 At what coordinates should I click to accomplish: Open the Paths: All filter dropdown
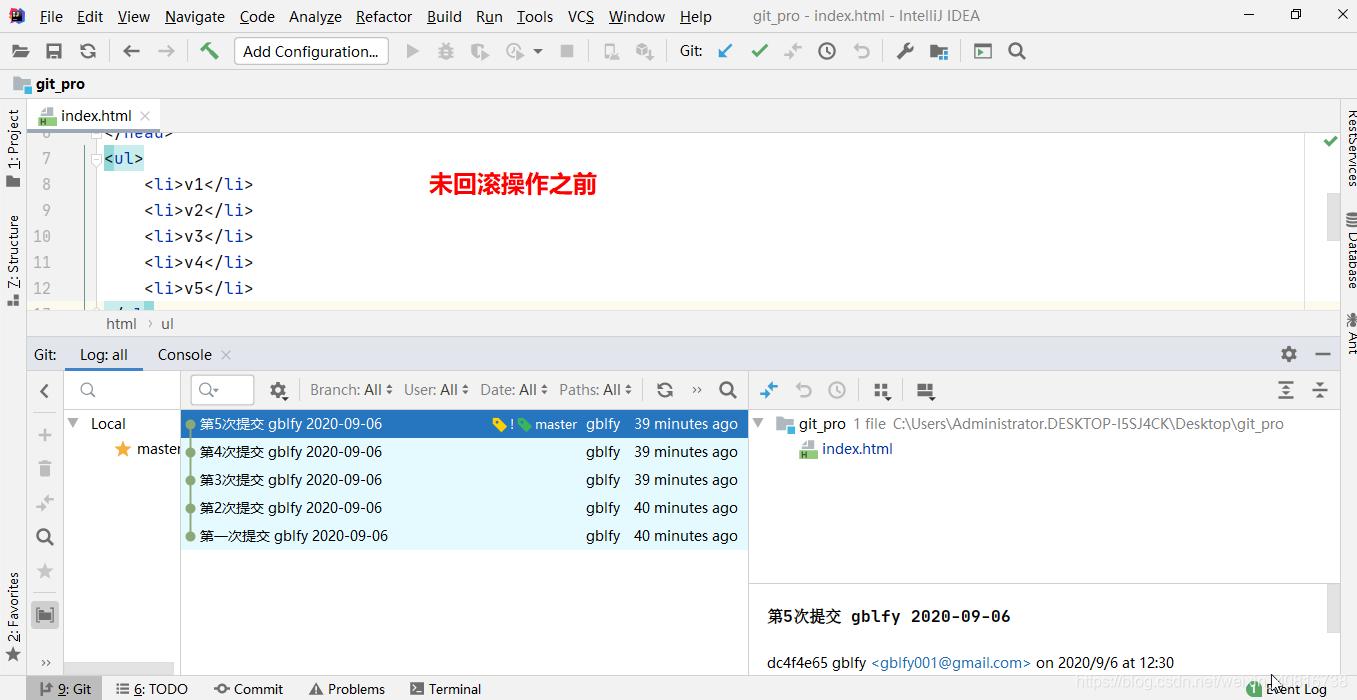coord(596,390)
